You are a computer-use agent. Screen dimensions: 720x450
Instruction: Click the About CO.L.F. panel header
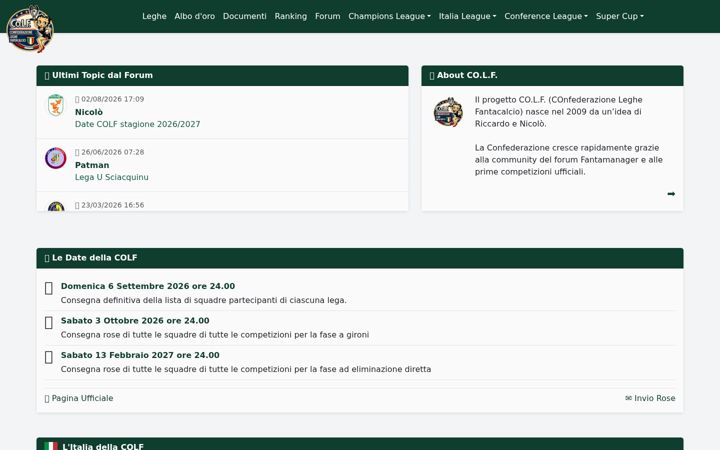552,75
